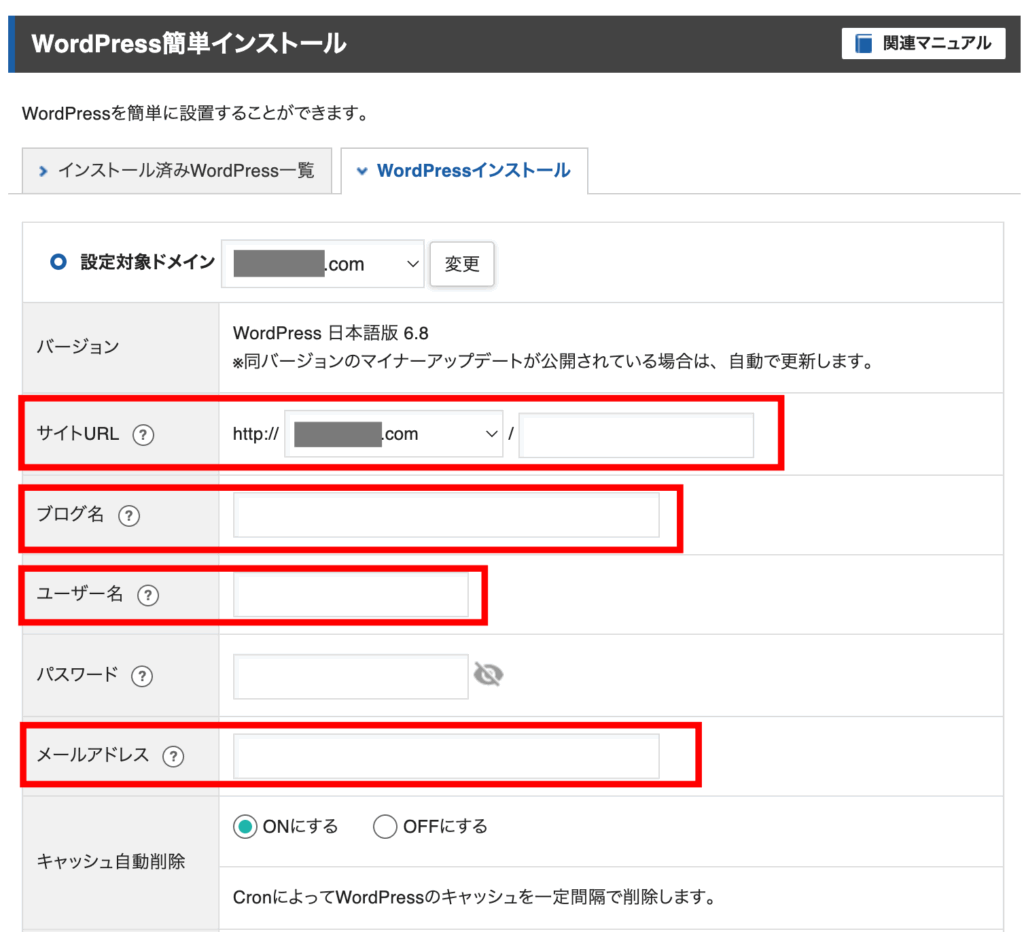Switch to WordPressインストール tab
The image size is (1024, 932).
(x=464, y=171)
